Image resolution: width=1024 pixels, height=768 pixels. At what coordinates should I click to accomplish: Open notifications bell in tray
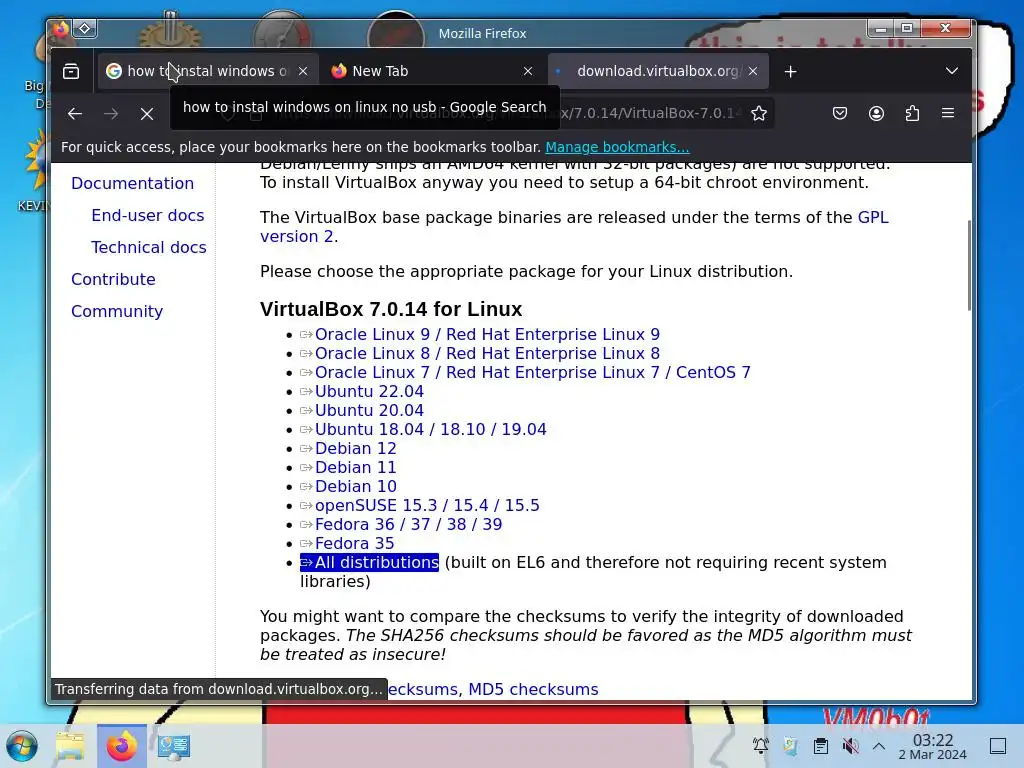click(760, 746)
